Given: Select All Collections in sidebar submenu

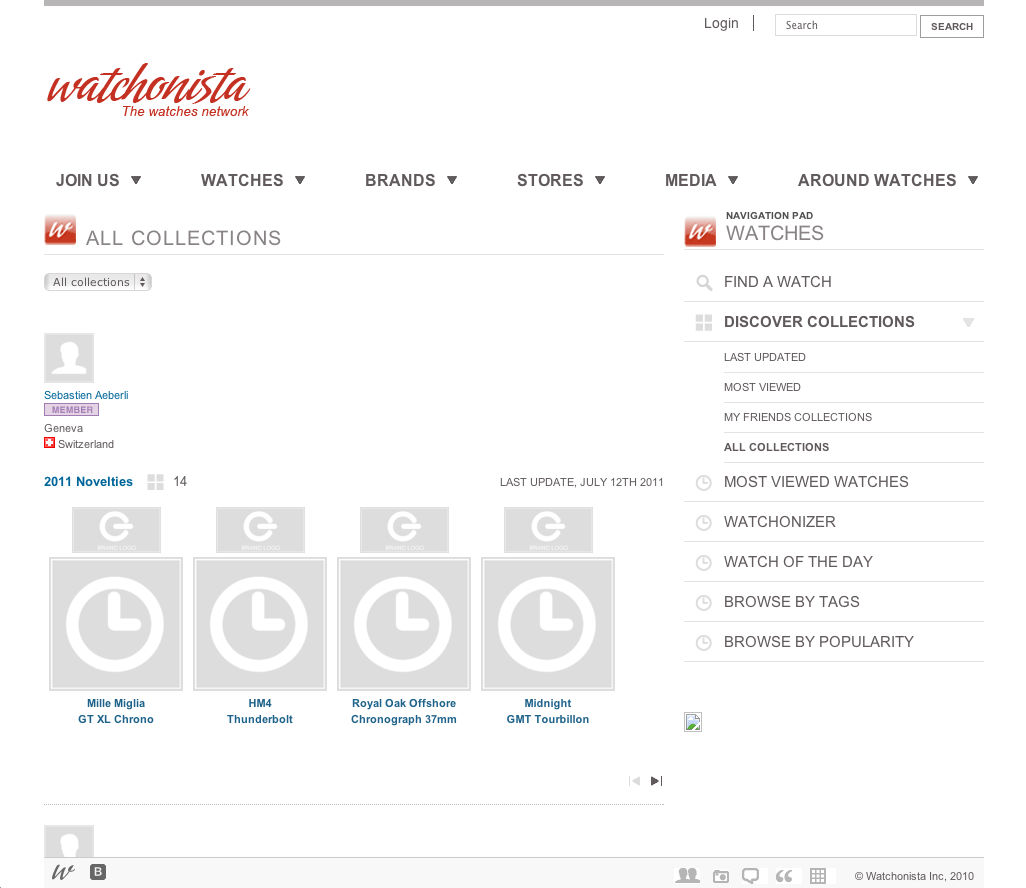Looking at the screenshot, I should [776, 448].
